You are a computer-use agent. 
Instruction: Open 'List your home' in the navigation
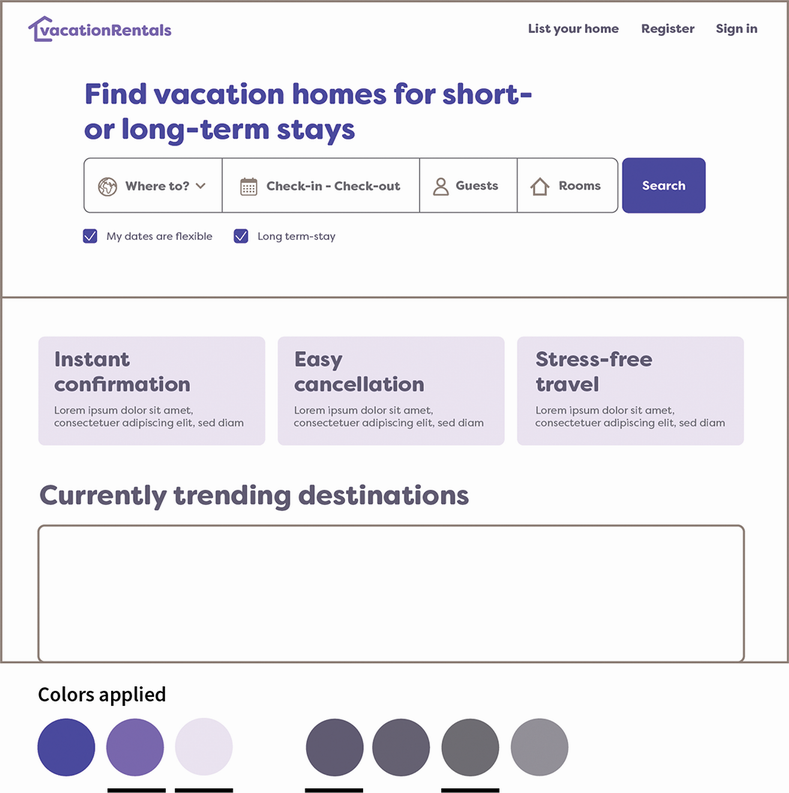point(573,29)
